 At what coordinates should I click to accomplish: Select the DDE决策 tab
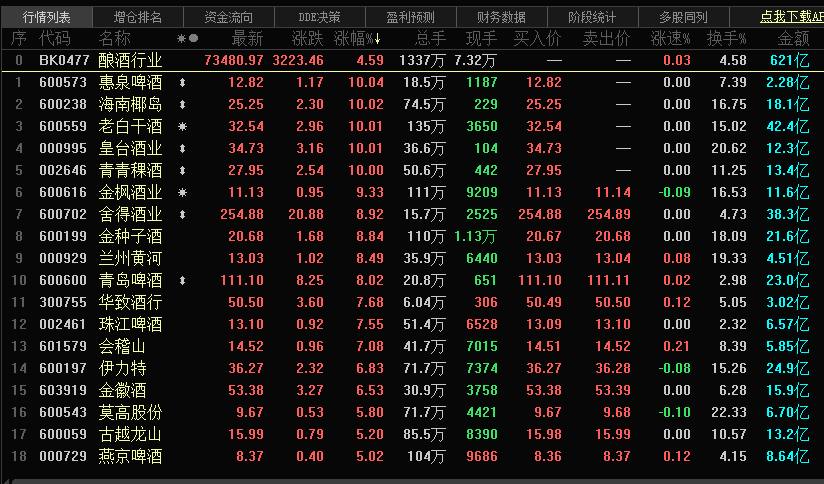320,17
